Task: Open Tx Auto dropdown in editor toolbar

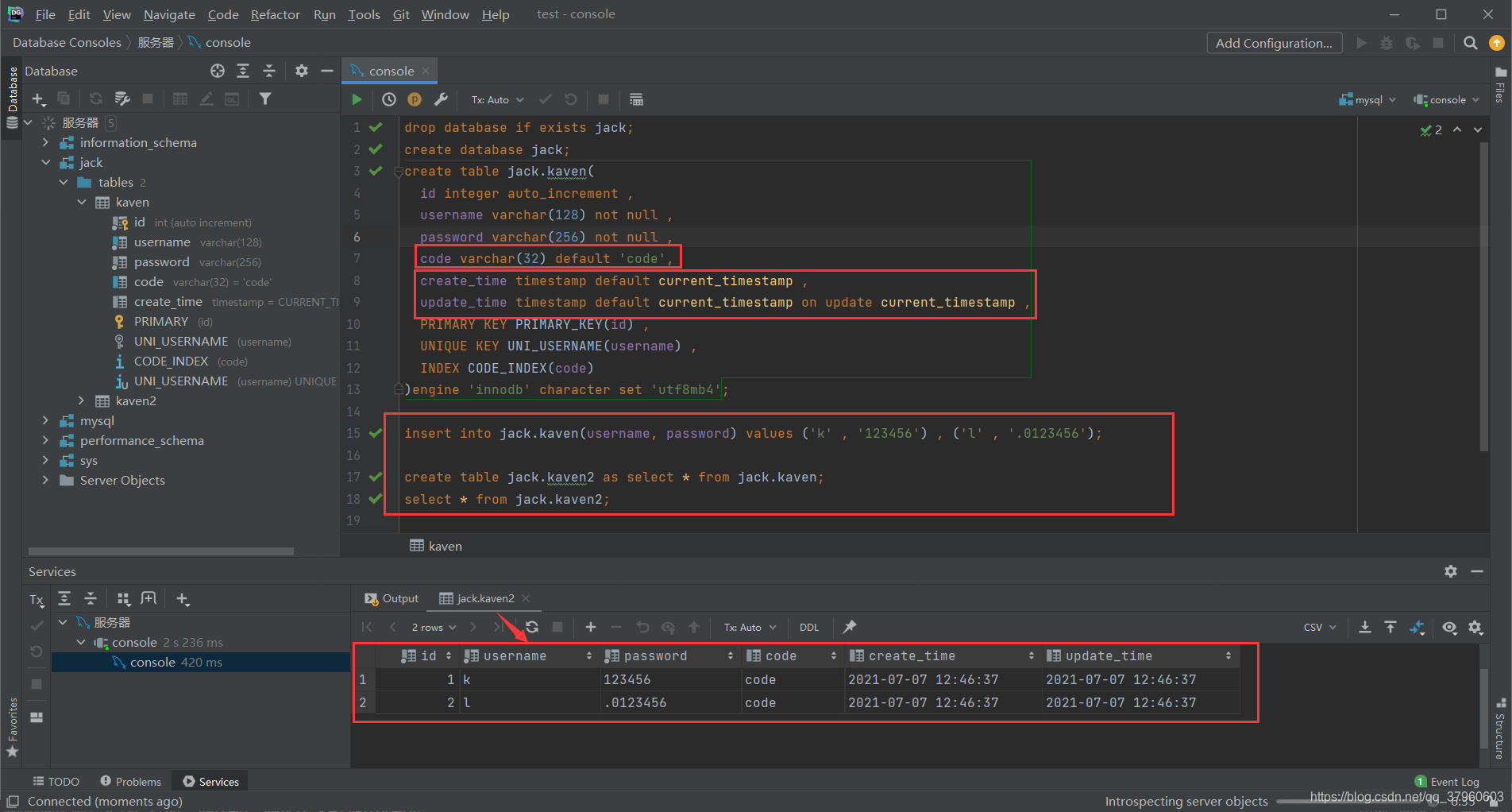Action: [498, 99]
